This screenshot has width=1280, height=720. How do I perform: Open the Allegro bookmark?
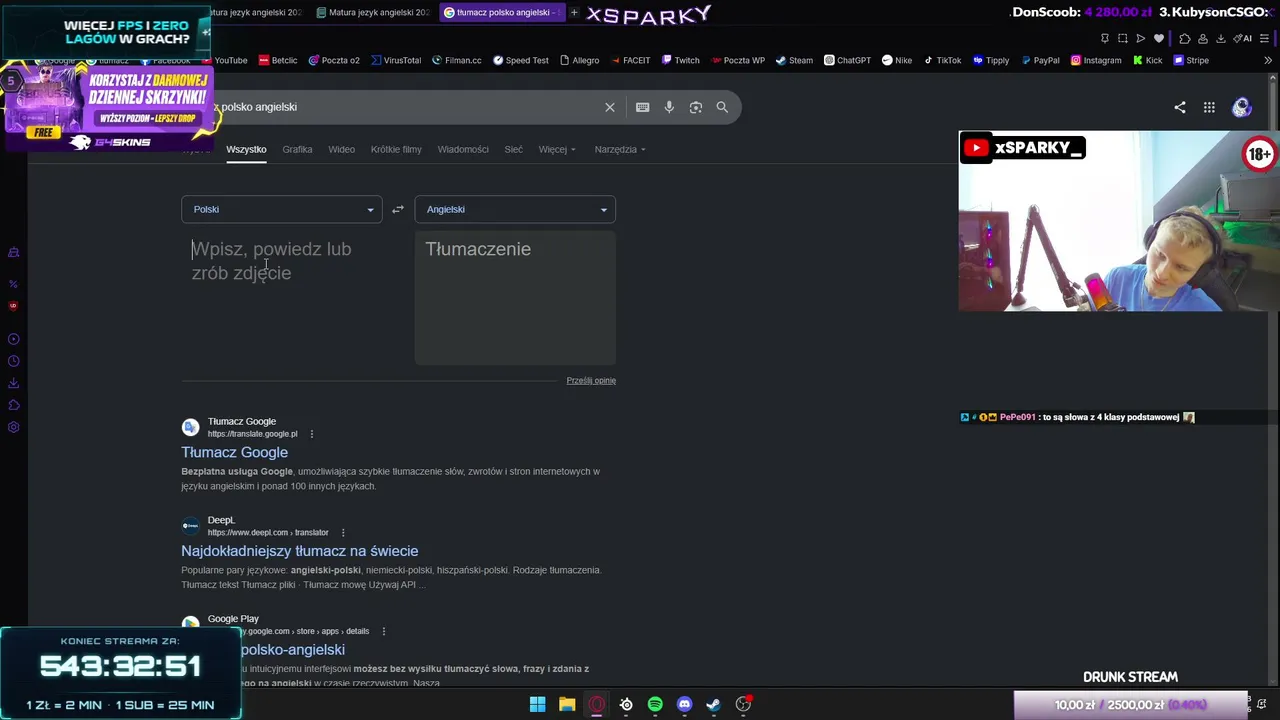click(x=579, y=60)
